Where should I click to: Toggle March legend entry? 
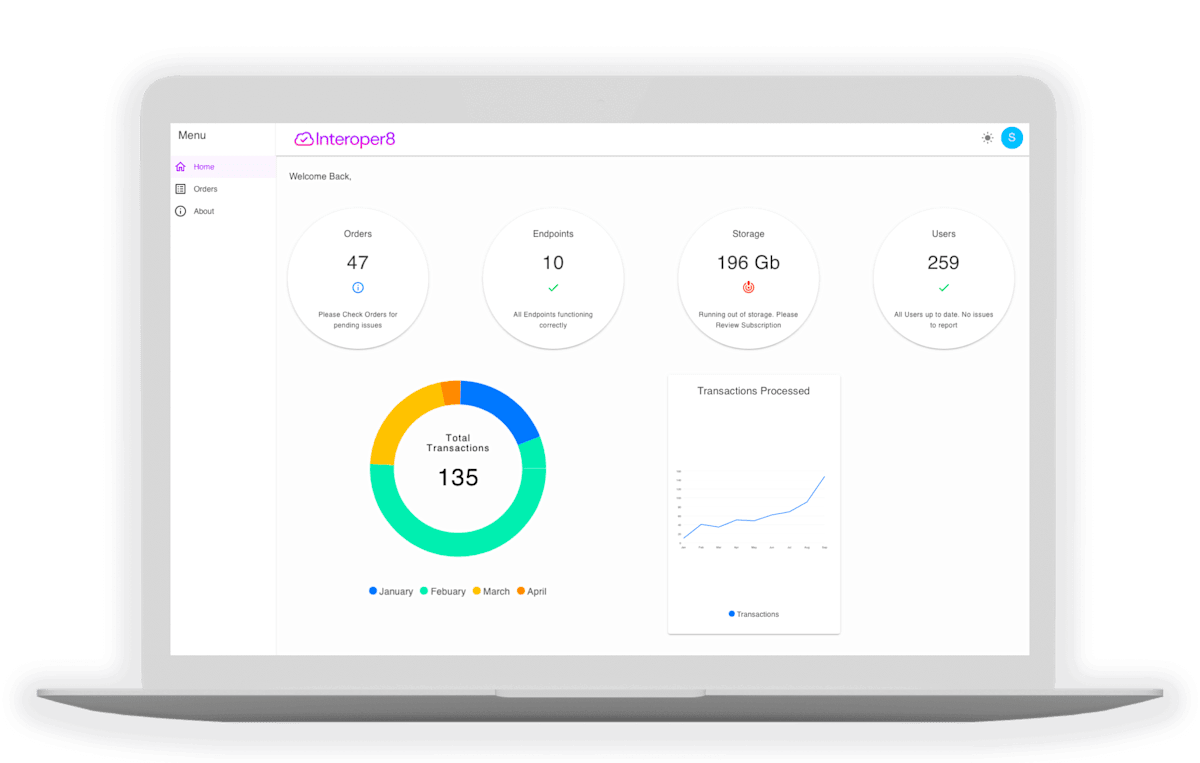pos(491,591)
